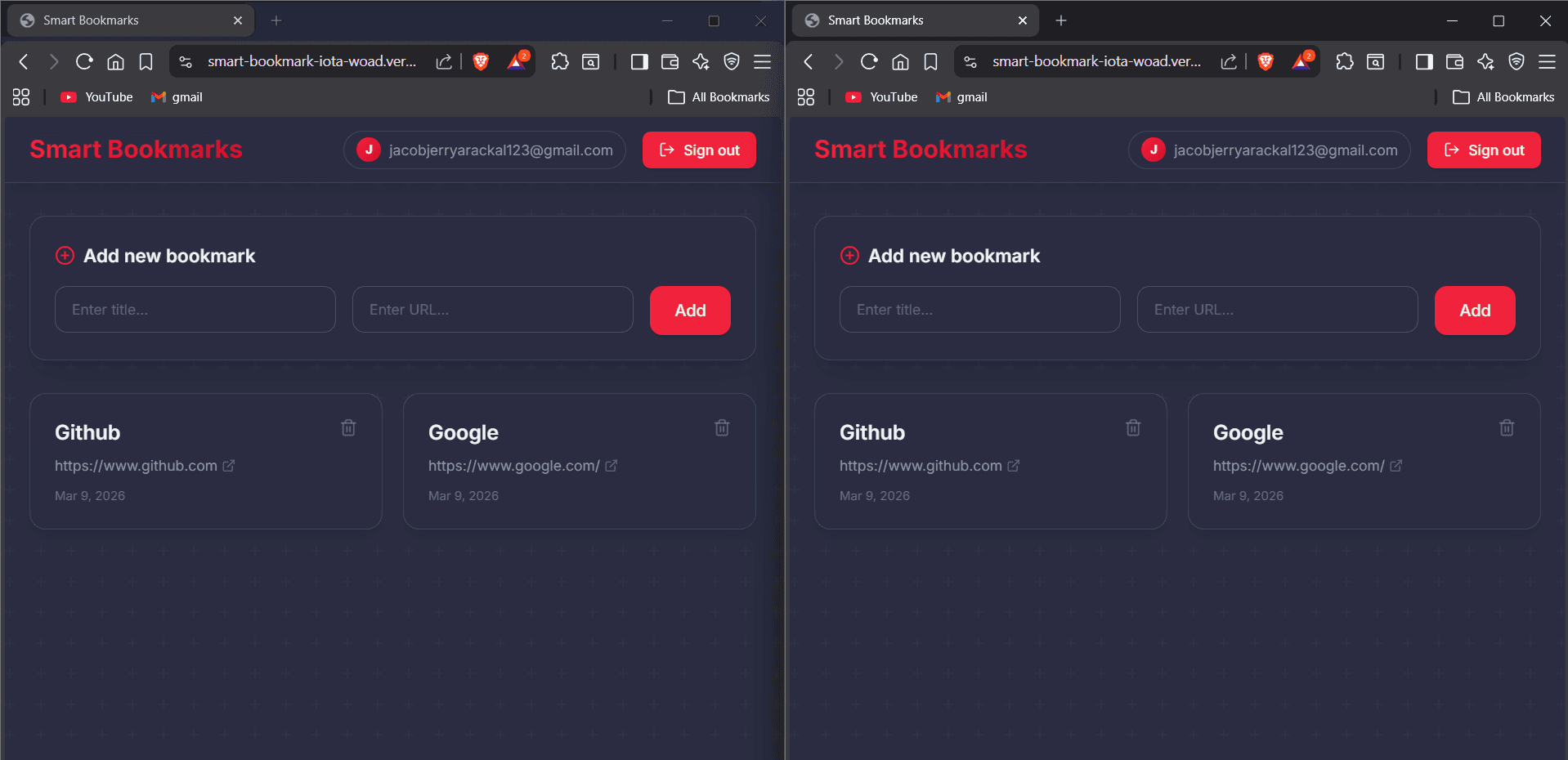
Task: Click the delete icon on Google bookmark
Action: coord(721,427)
